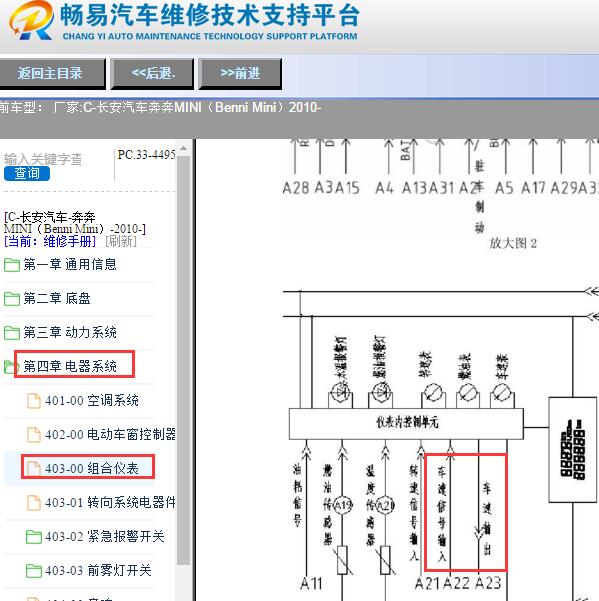This screenshot has height=601, width=599.
Task: Open section 403-00 组合仪表
Action: pyautogui.click(x=92, y=468)
